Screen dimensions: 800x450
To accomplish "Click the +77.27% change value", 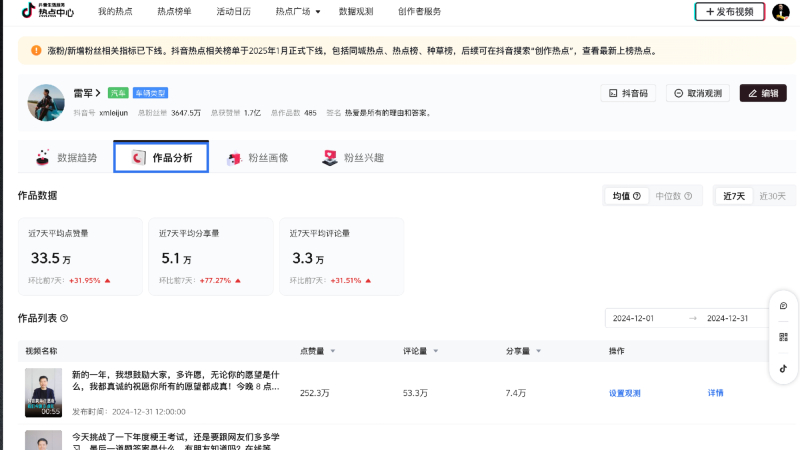I will point(215,281).
